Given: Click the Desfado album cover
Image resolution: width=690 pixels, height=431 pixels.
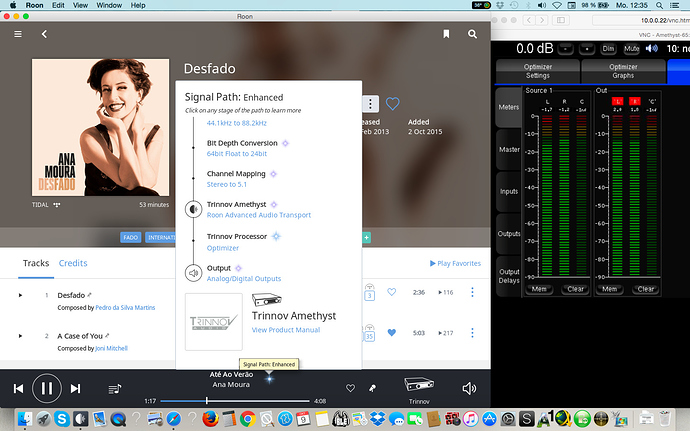Looking at the screenshot, I should 100,128.
